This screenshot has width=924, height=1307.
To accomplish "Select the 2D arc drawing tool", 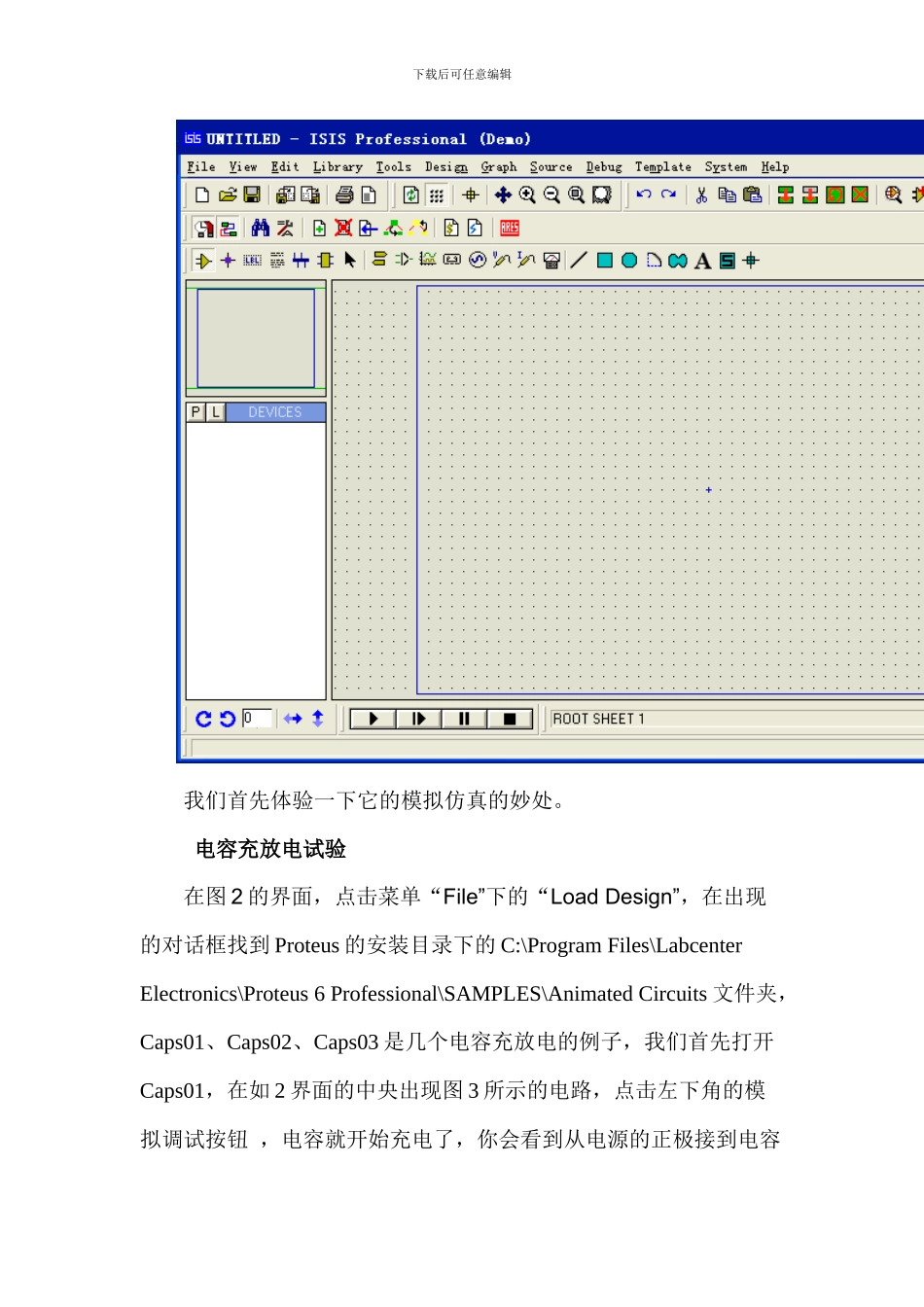I will (x=654, y=260).
